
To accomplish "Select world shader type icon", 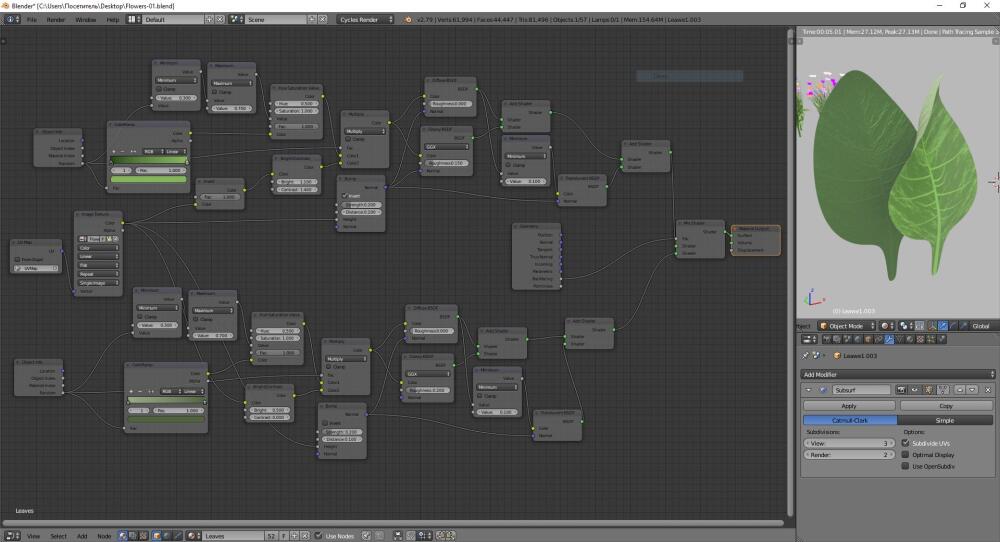I will coord(167,536).
